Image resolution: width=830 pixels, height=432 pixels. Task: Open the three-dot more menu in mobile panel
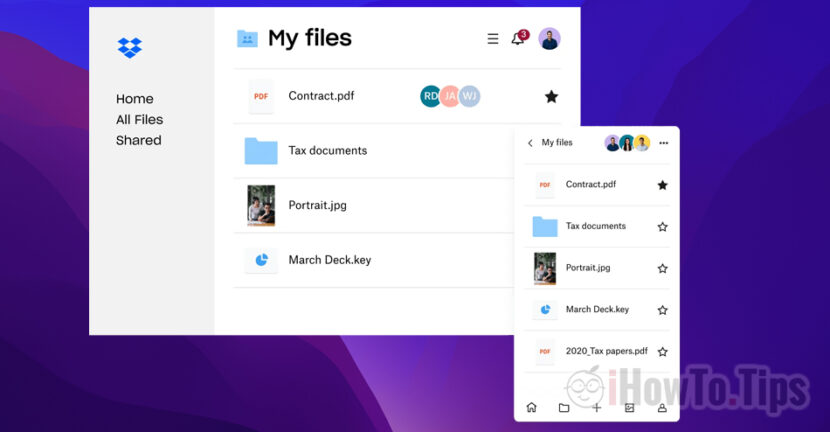click(x=663, y=143)
